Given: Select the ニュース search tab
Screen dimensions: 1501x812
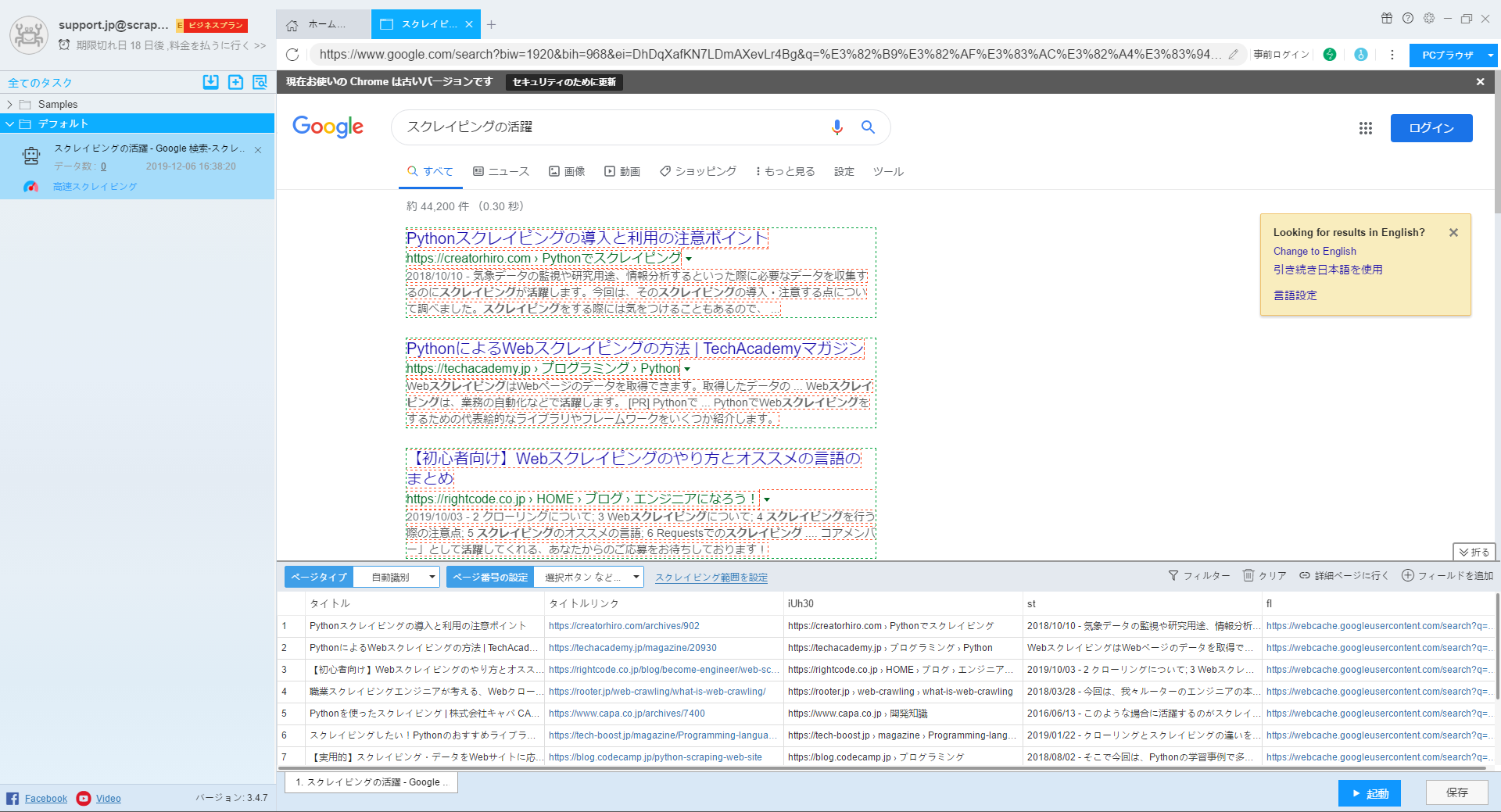Looking at the screenshot, I should pyautogui.click(x=501, y=171).
